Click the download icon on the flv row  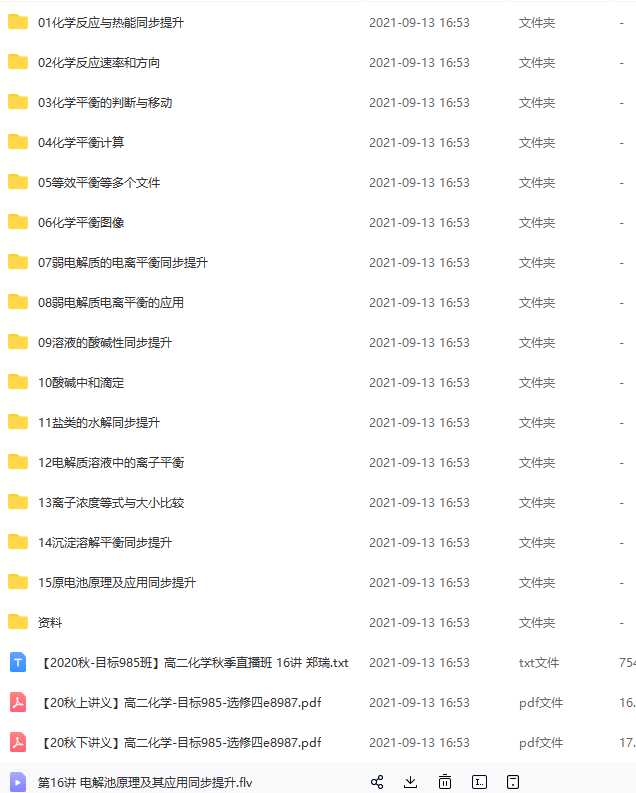(411, 782)
